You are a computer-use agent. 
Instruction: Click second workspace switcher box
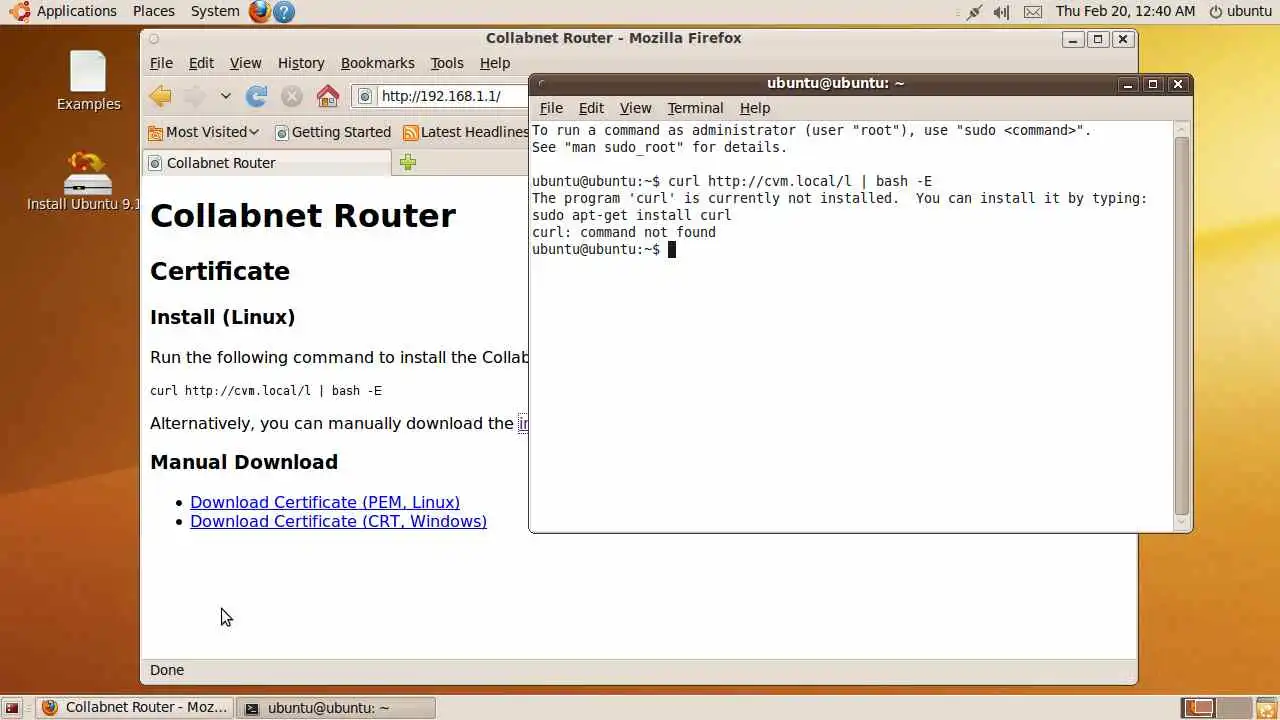pos(1232,708)
